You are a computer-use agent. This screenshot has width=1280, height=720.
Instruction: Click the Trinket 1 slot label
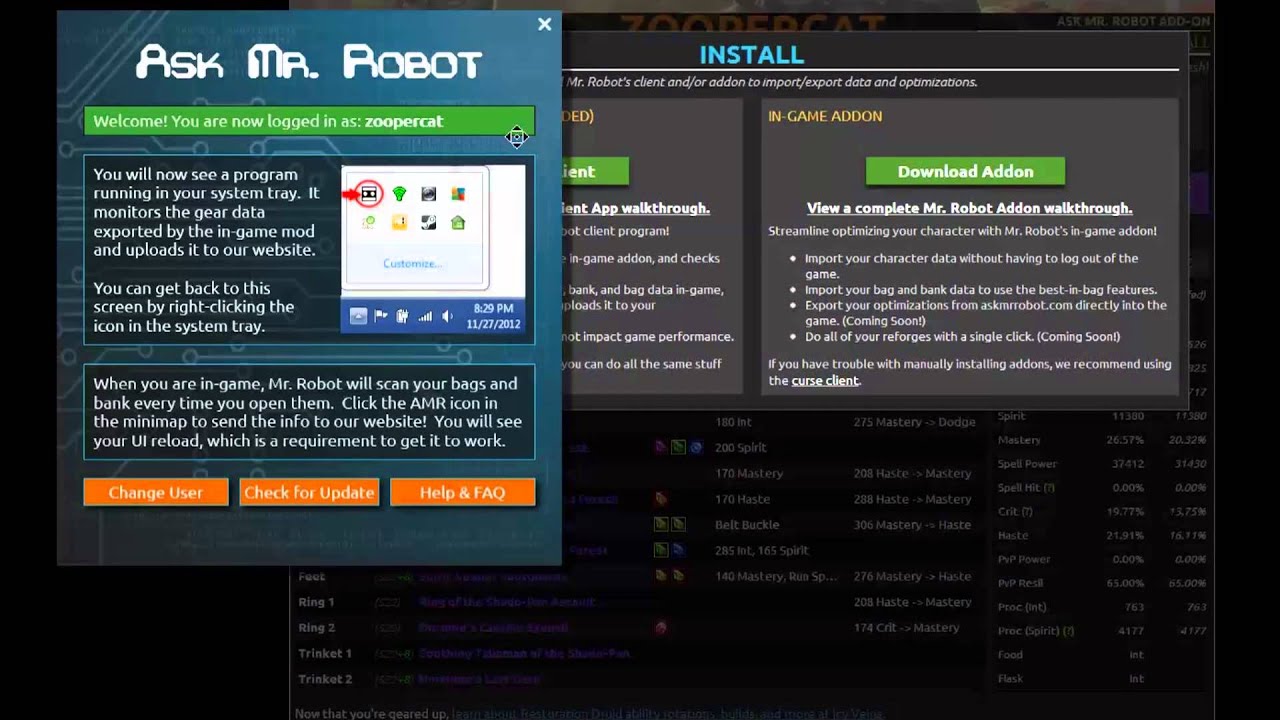(x=325, y=653)
